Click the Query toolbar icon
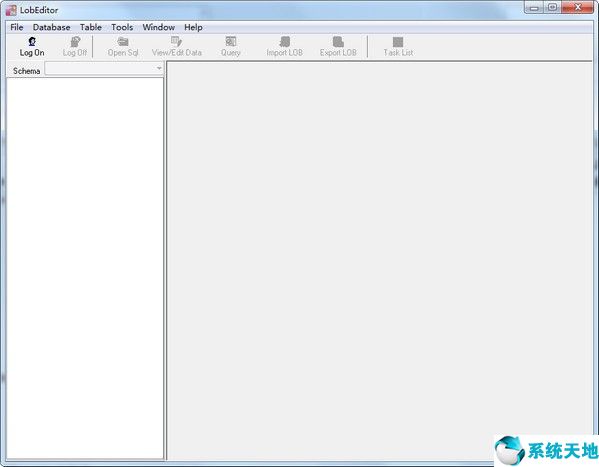 tap(231, 42)
